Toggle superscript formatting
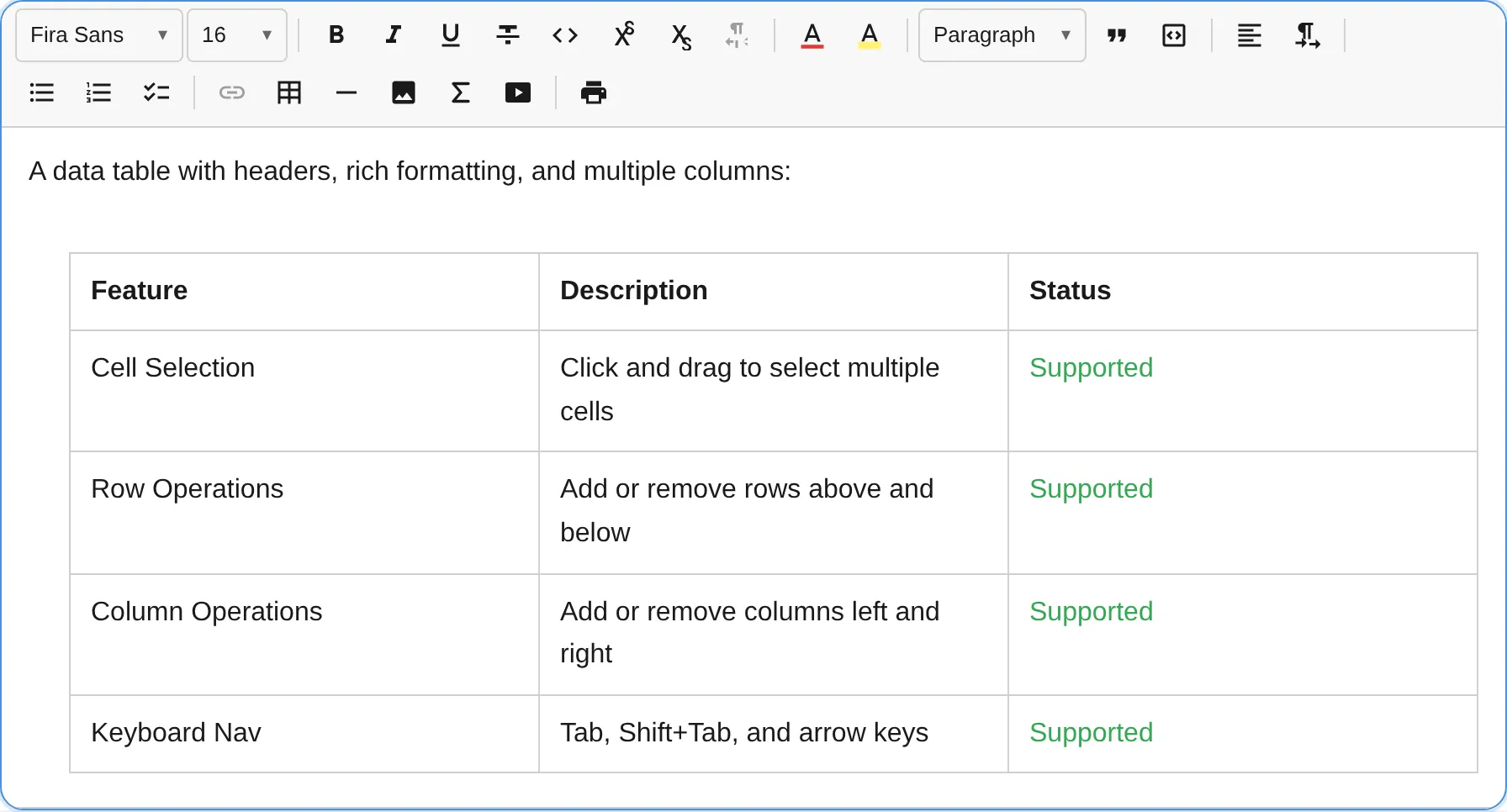This screenshot has height=812, width=1507. pyautogui.click(x=624, y=35)
